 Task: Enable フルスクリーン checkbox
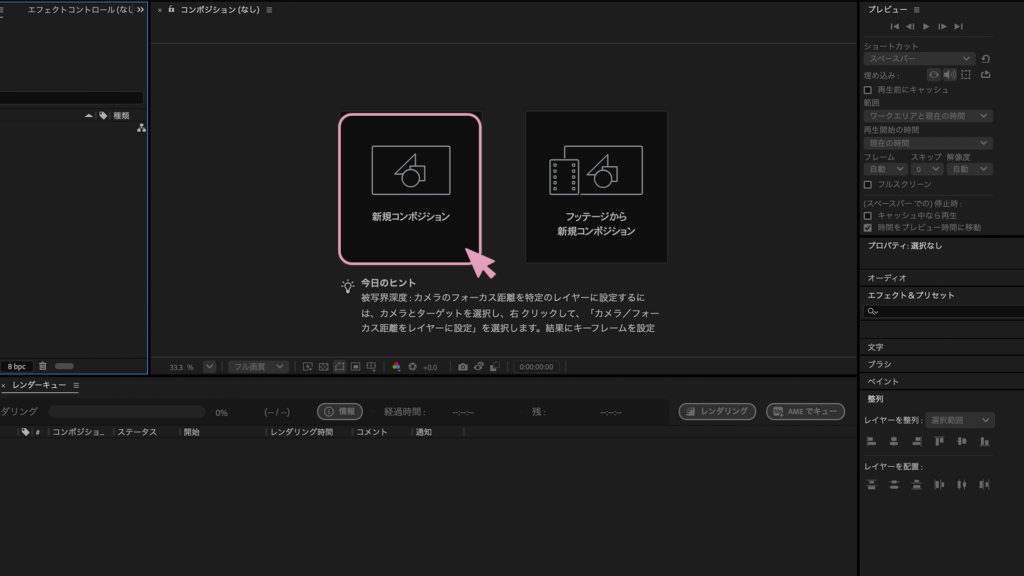click(x=868, y=185)
